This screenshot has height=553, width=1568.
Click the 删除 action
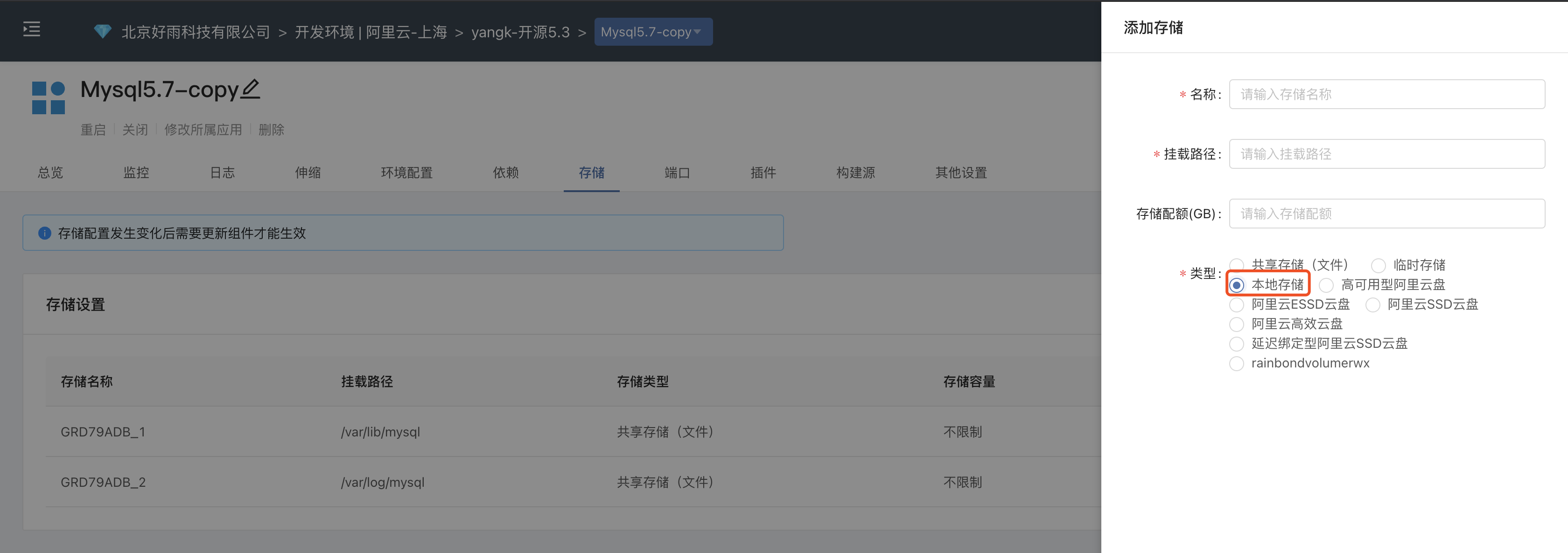pyautogui.click(x=272, y=130)
